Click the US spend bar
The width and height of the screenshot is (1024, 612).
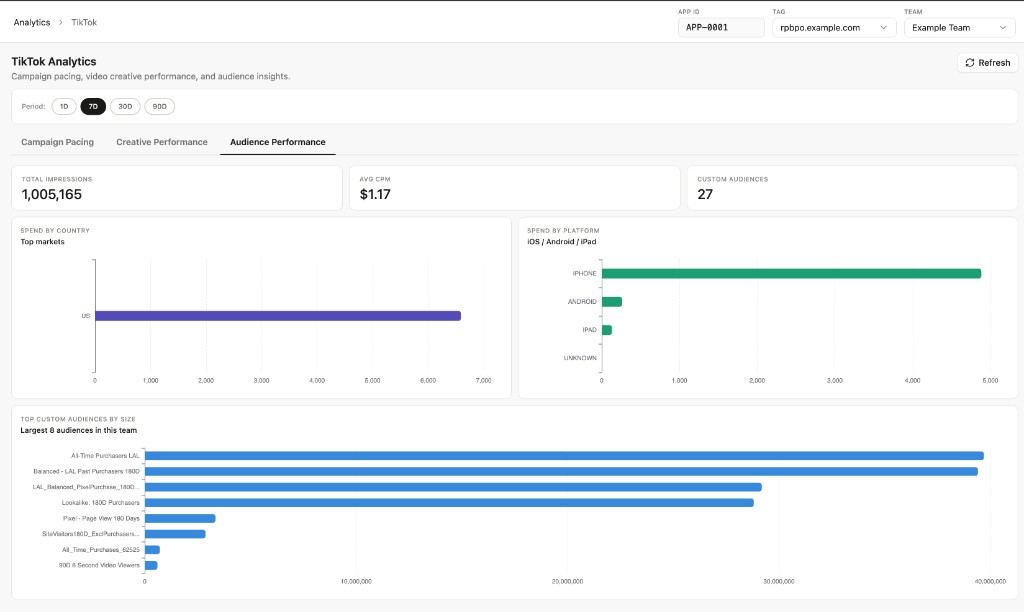tap(278, 316)
